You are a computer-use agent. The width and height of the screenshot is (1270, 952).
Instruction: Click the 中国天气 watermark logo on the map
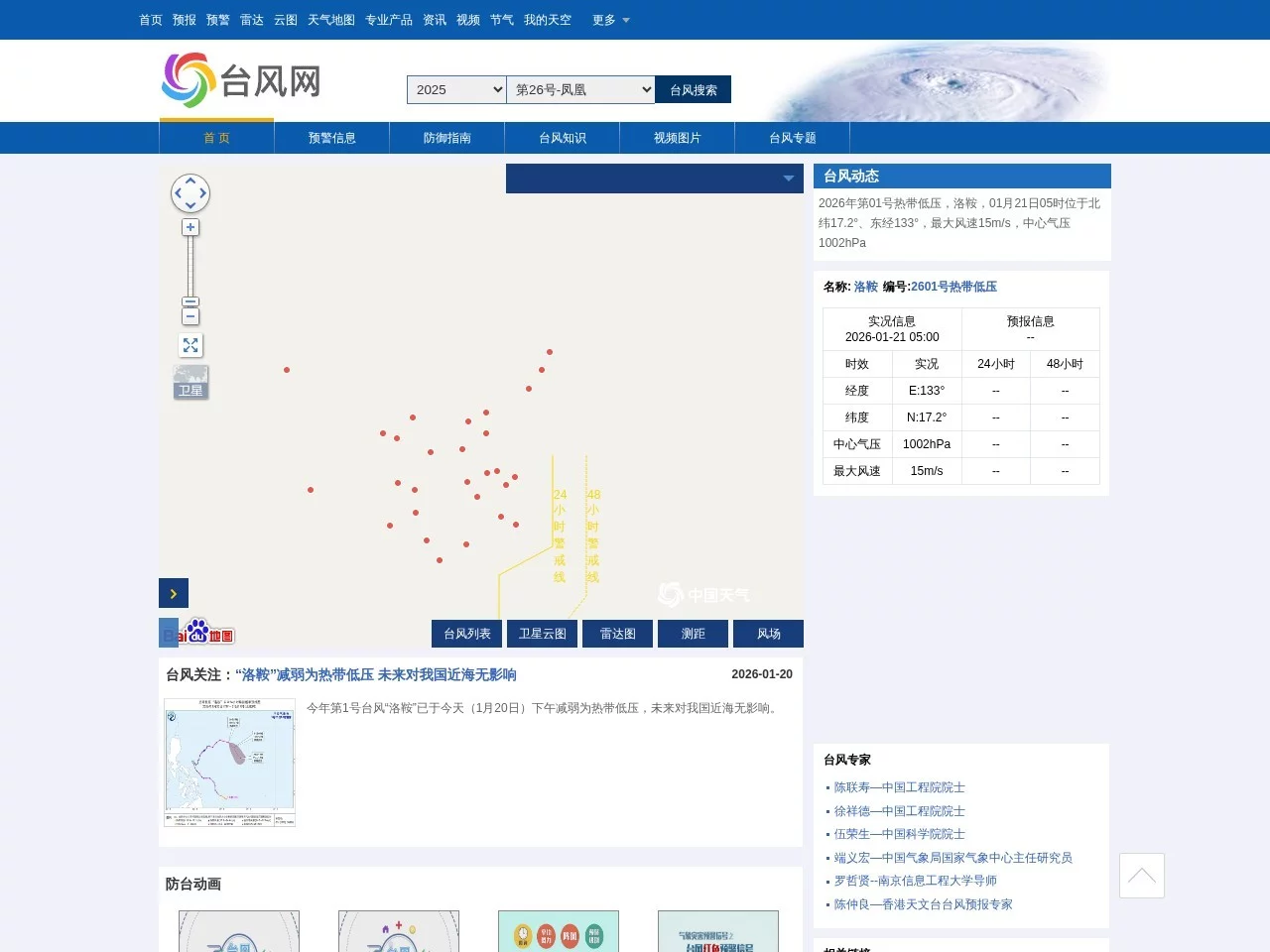(x=704, y=594)
